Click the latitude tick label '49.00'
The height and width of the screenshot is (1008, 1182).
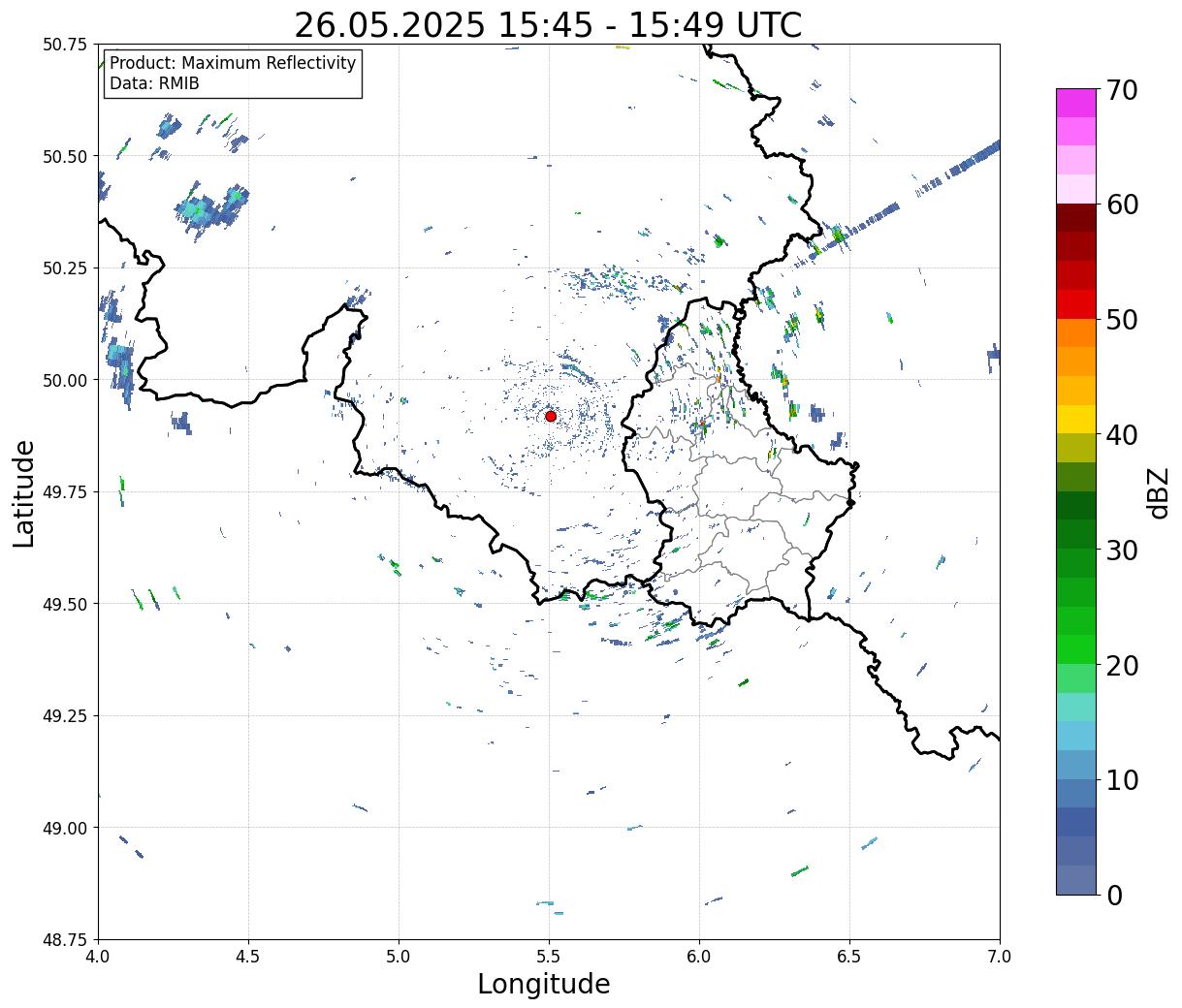64,828
